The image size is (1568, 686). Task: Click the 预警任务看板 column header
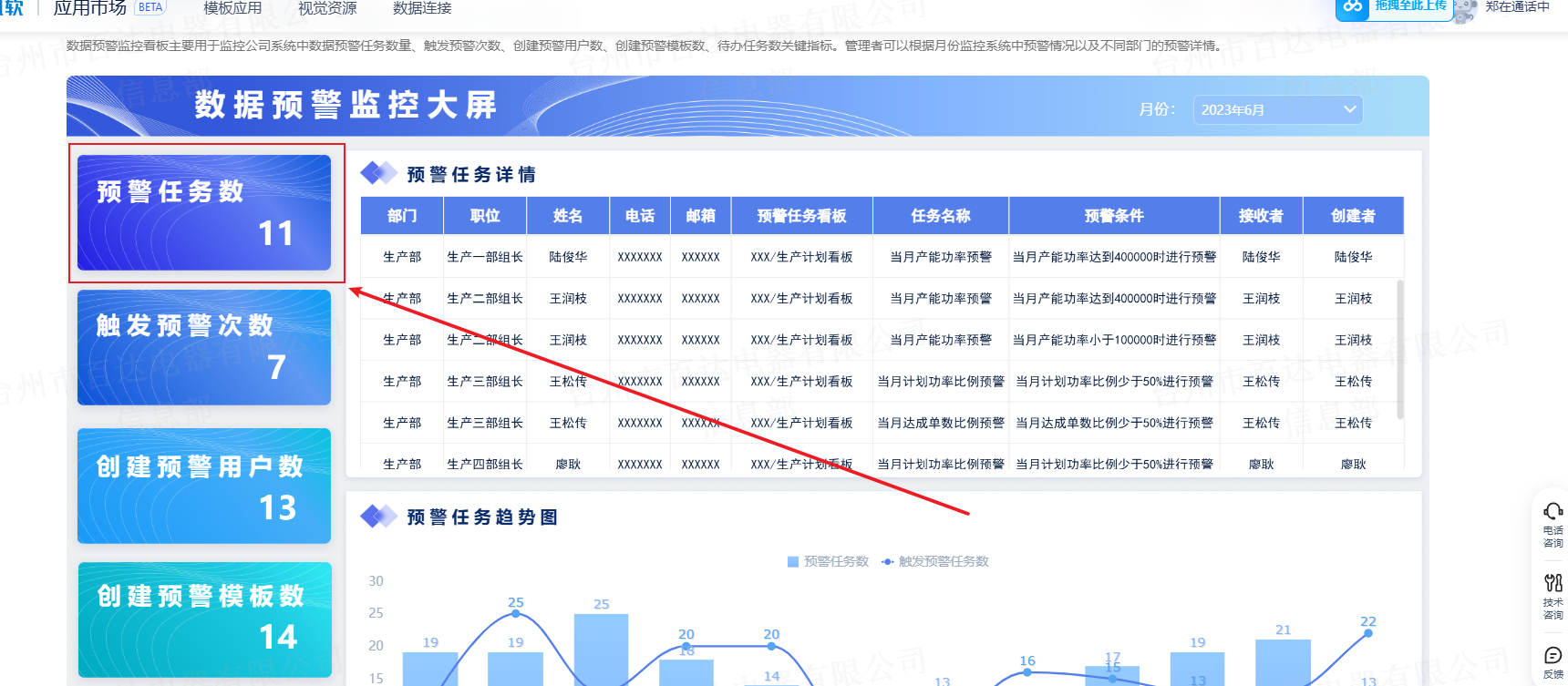click(x=802, y=216)
